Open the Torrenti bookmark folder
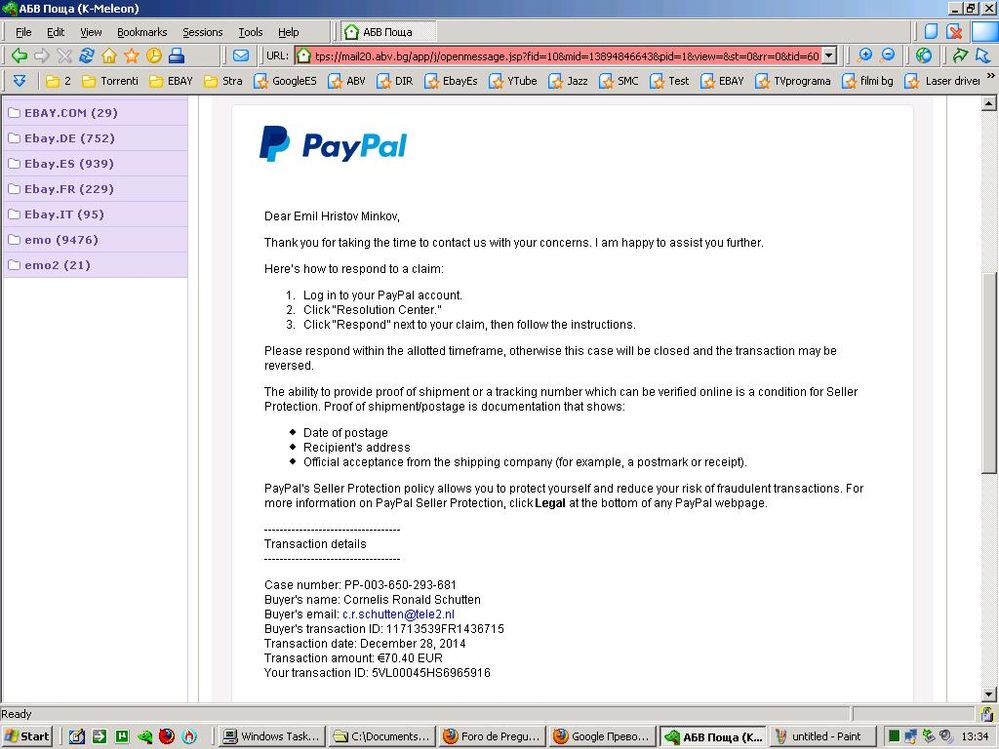 pos(111,81)
